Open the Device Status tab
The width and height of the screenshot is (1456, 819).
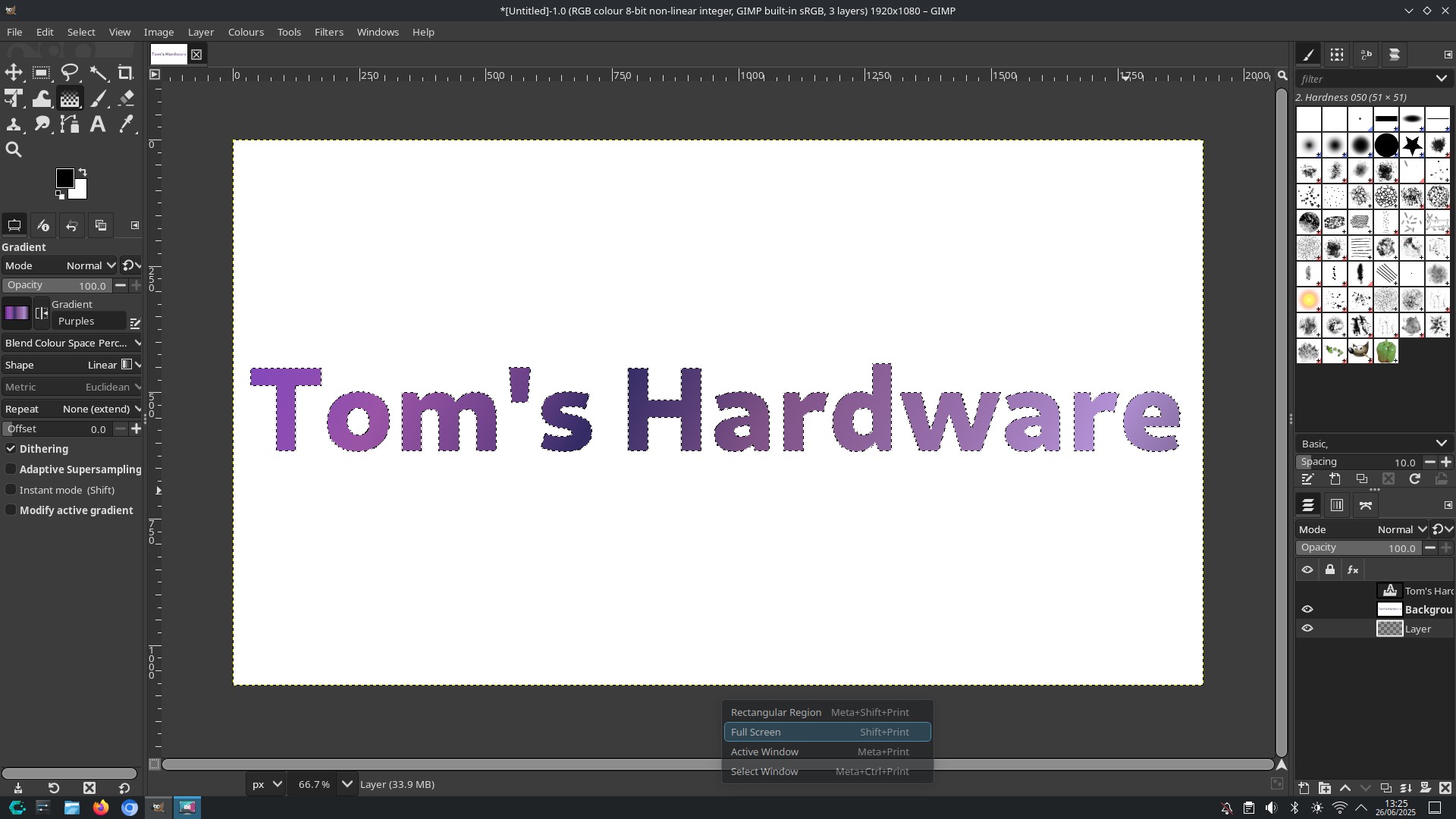pyautogui.click(x=42, y=225)
